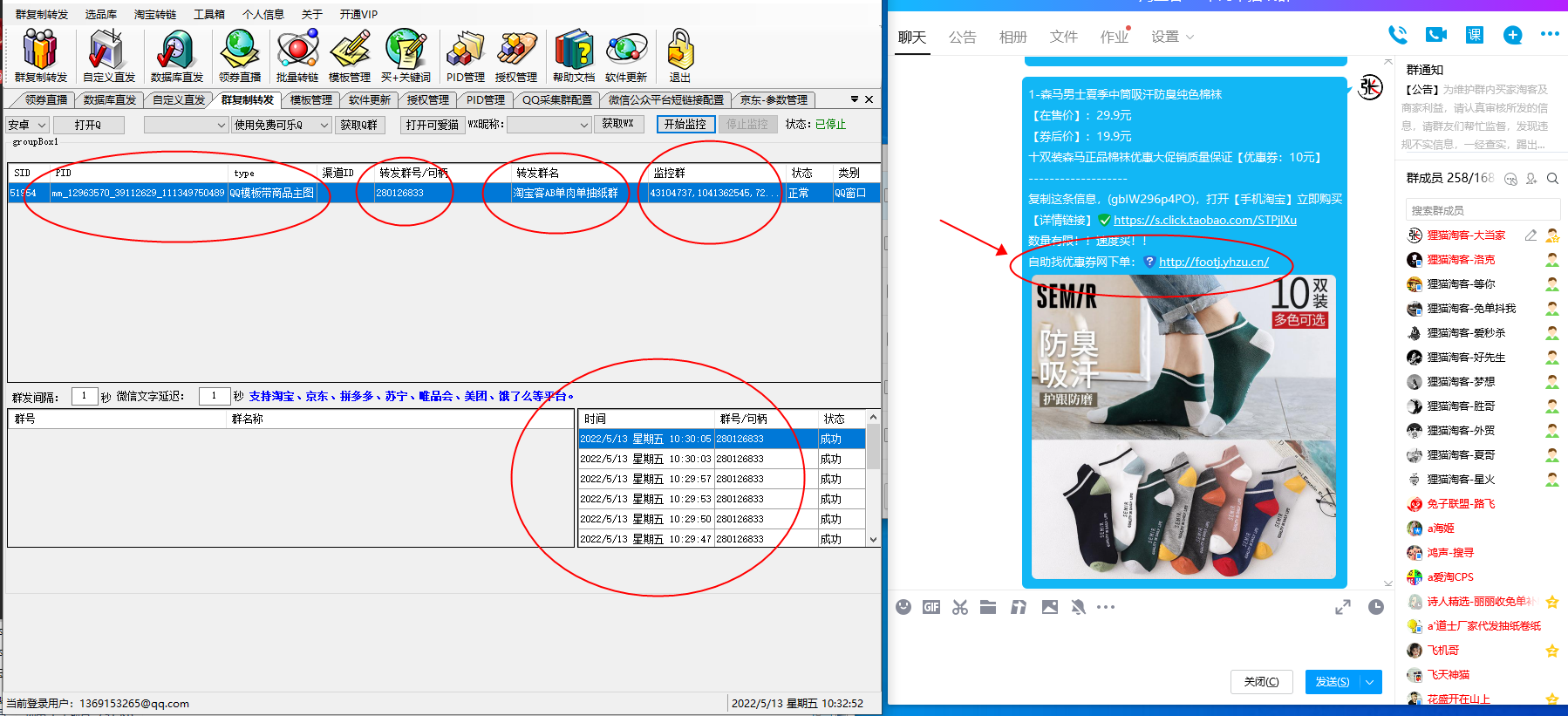The image size is (1568, 716).
Task: Open the 群复制转发 toolbar icon
Action: coord(40,55)
